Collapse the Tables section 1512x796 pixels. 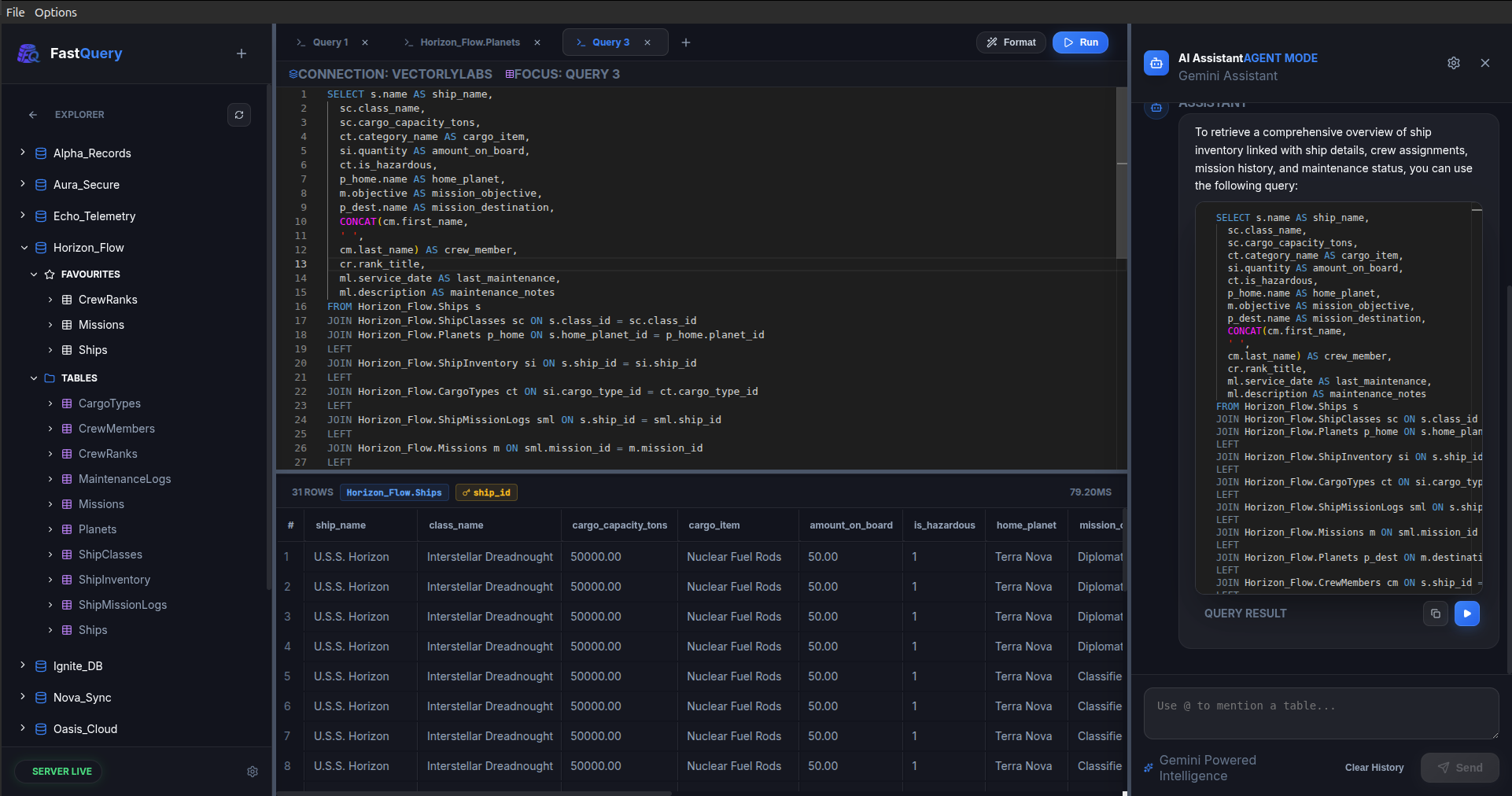(34, 378)
